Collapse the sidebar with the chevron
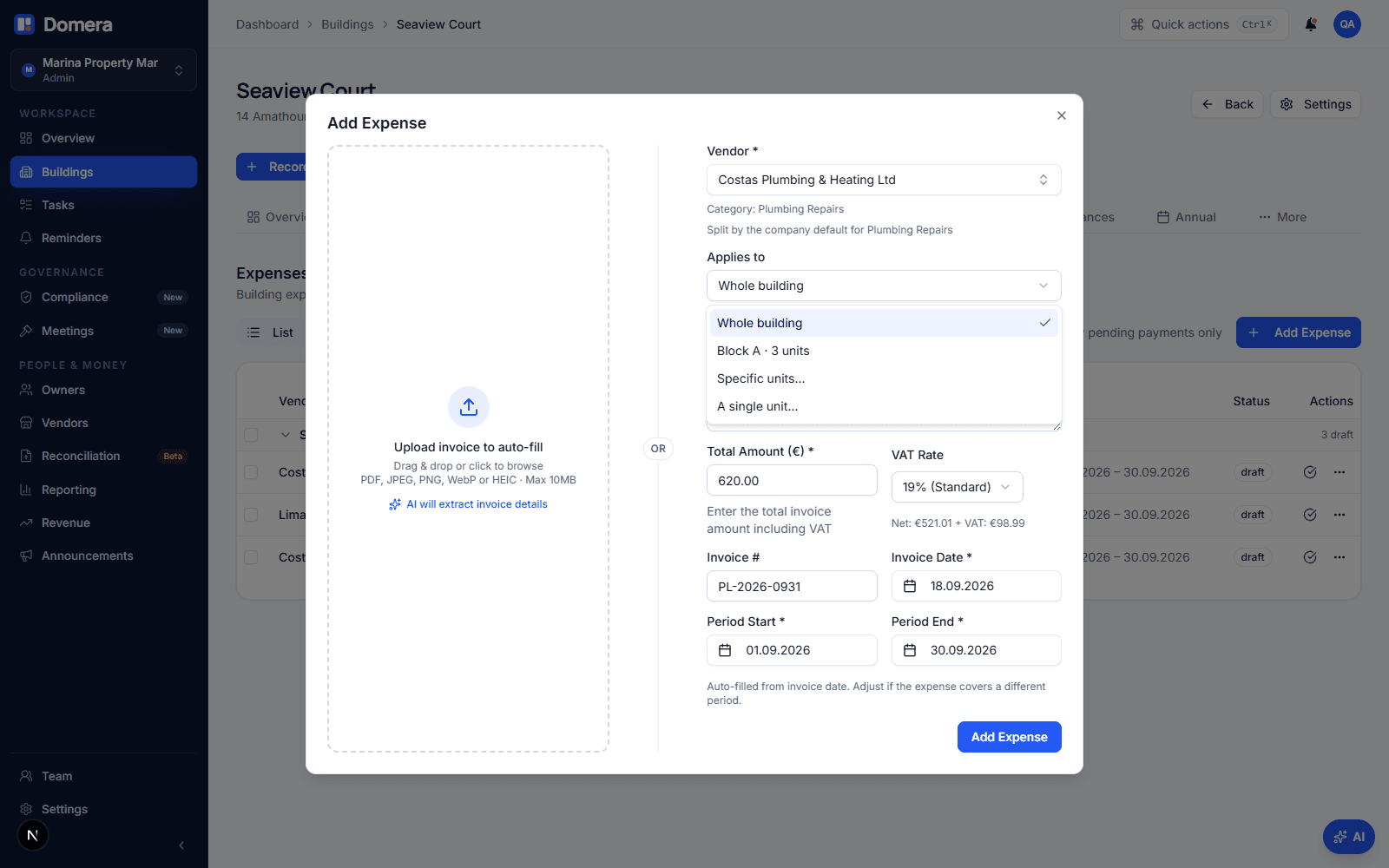The width and height of the screenshot is (1389, 868). point(181,845)
